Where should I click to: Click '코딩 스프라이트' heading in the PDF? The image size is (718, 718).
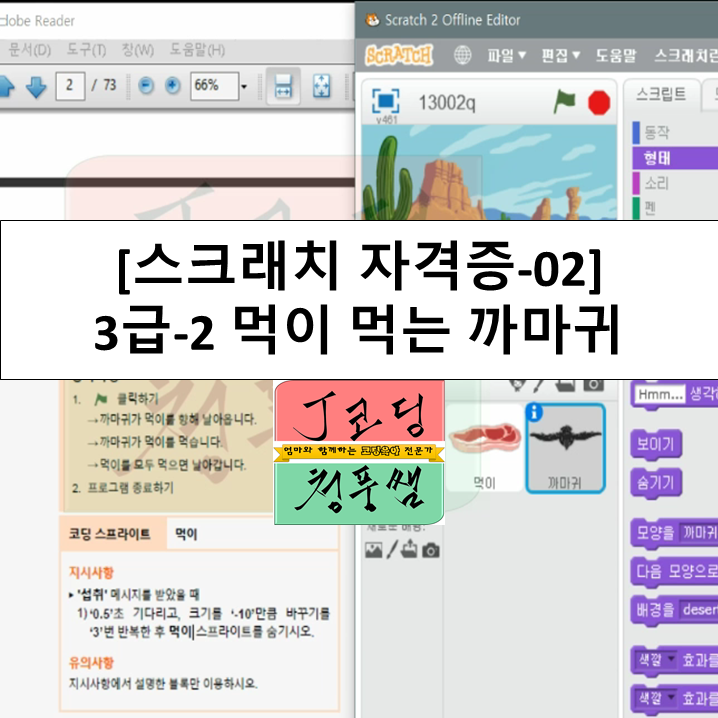tap(110, 534)
